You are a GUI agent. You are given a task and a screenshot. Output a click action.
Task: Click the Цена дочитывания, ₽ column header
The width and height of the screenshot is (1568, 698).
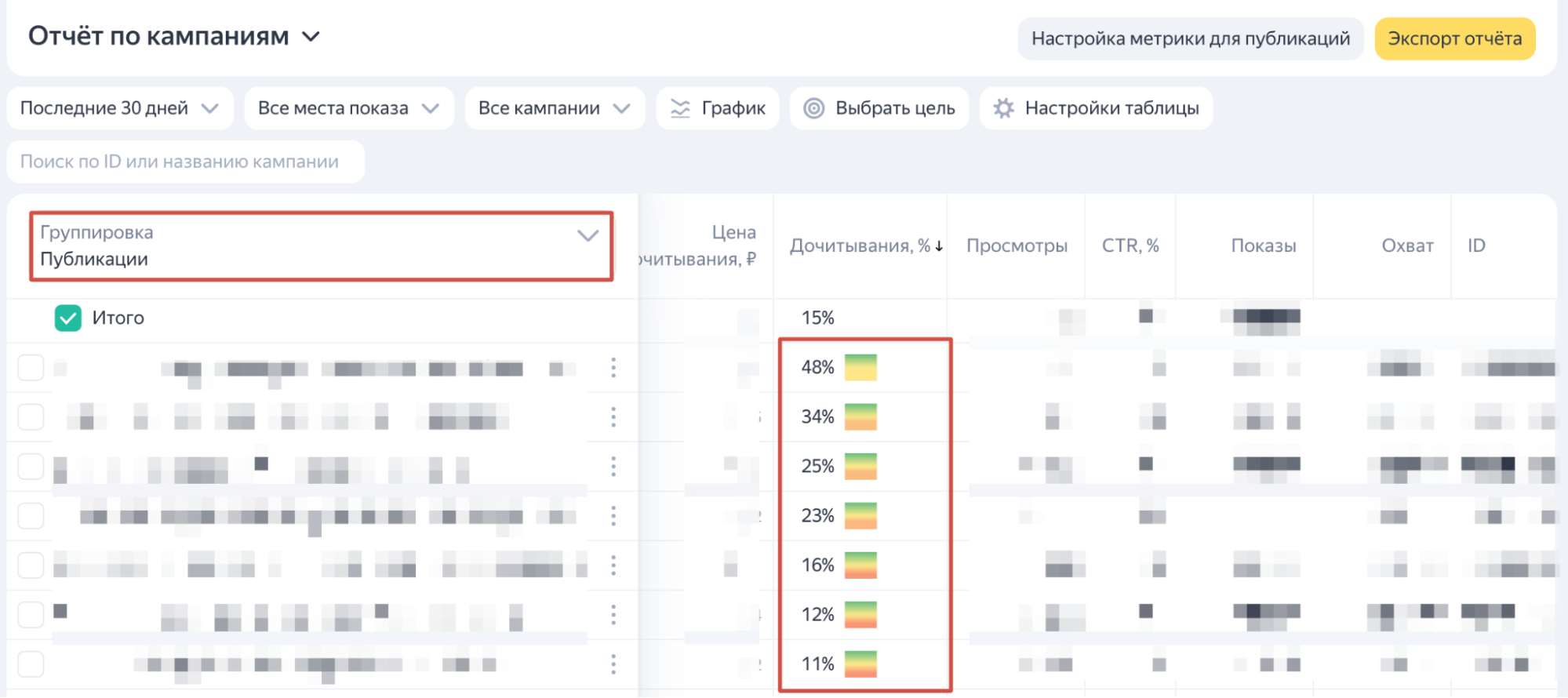point(698,245)
